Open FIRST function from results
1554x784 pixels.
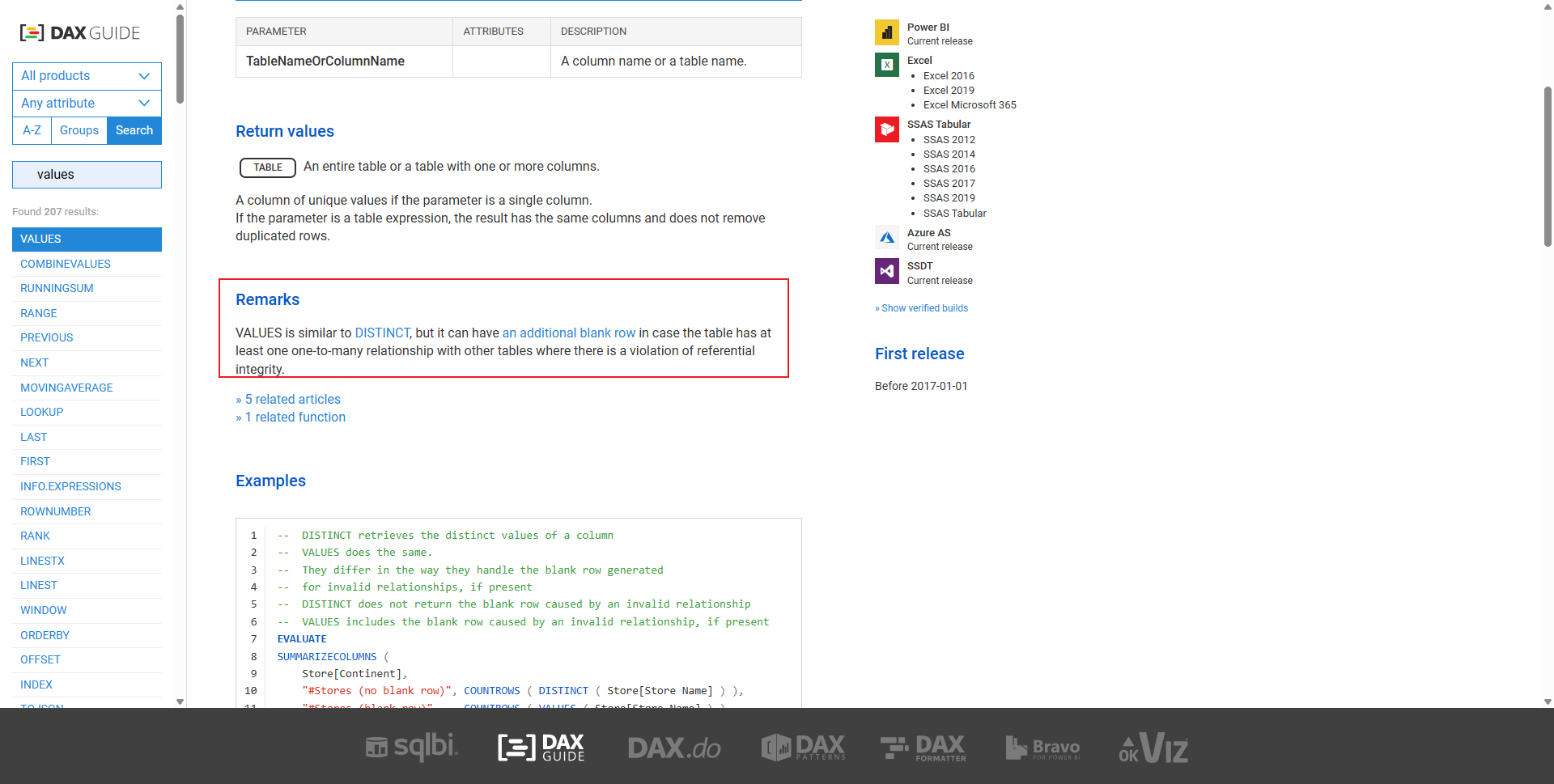pyautogui.click(x=87, y=462)
